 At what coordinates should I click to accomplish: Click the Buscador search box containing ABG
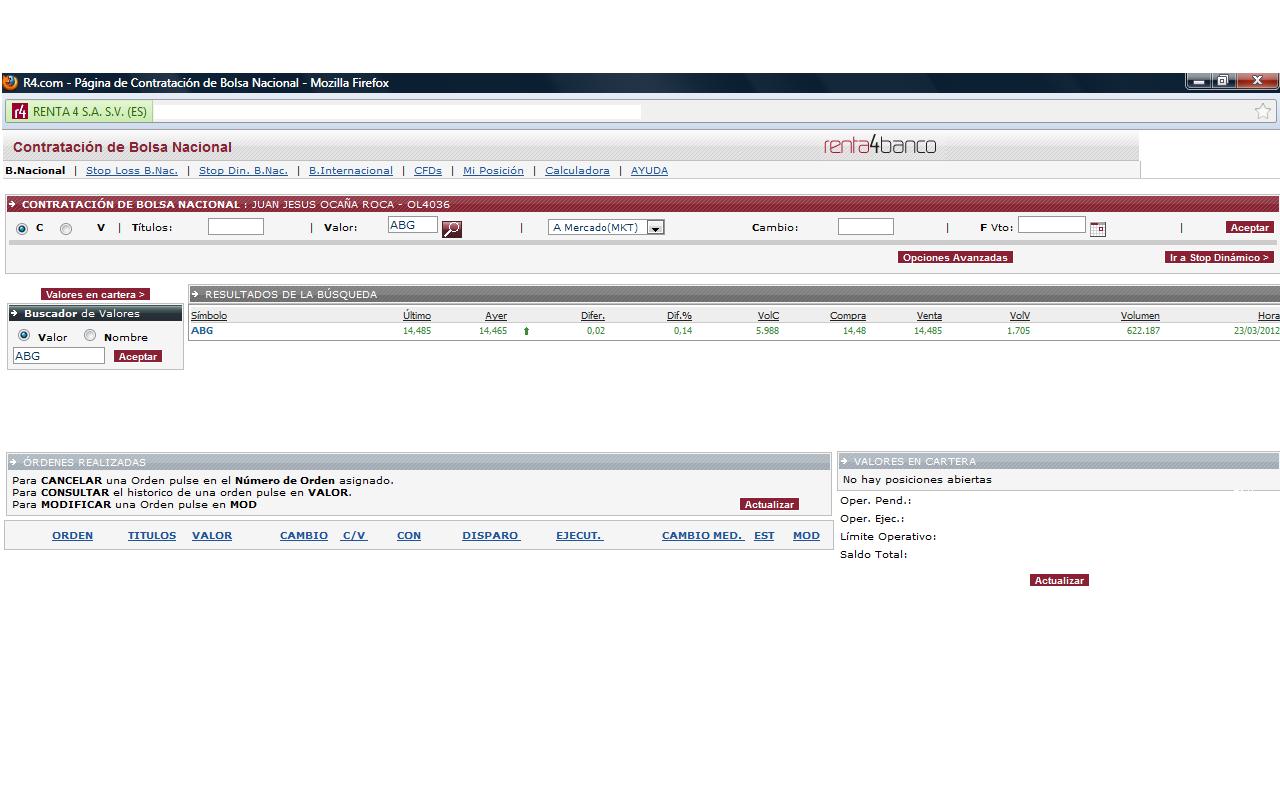click(59, 356)
